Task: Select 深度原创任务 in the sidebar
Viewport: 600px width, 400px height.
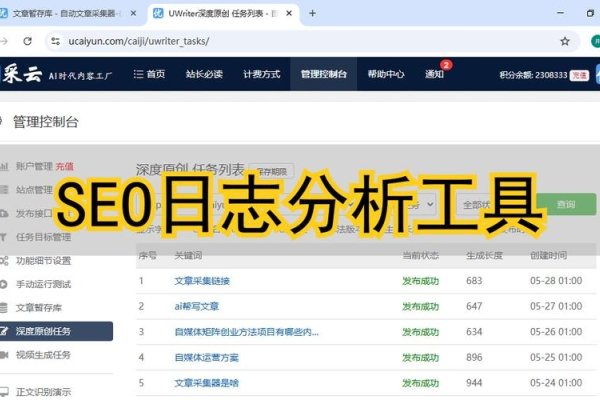Action: tap(56, 331)
